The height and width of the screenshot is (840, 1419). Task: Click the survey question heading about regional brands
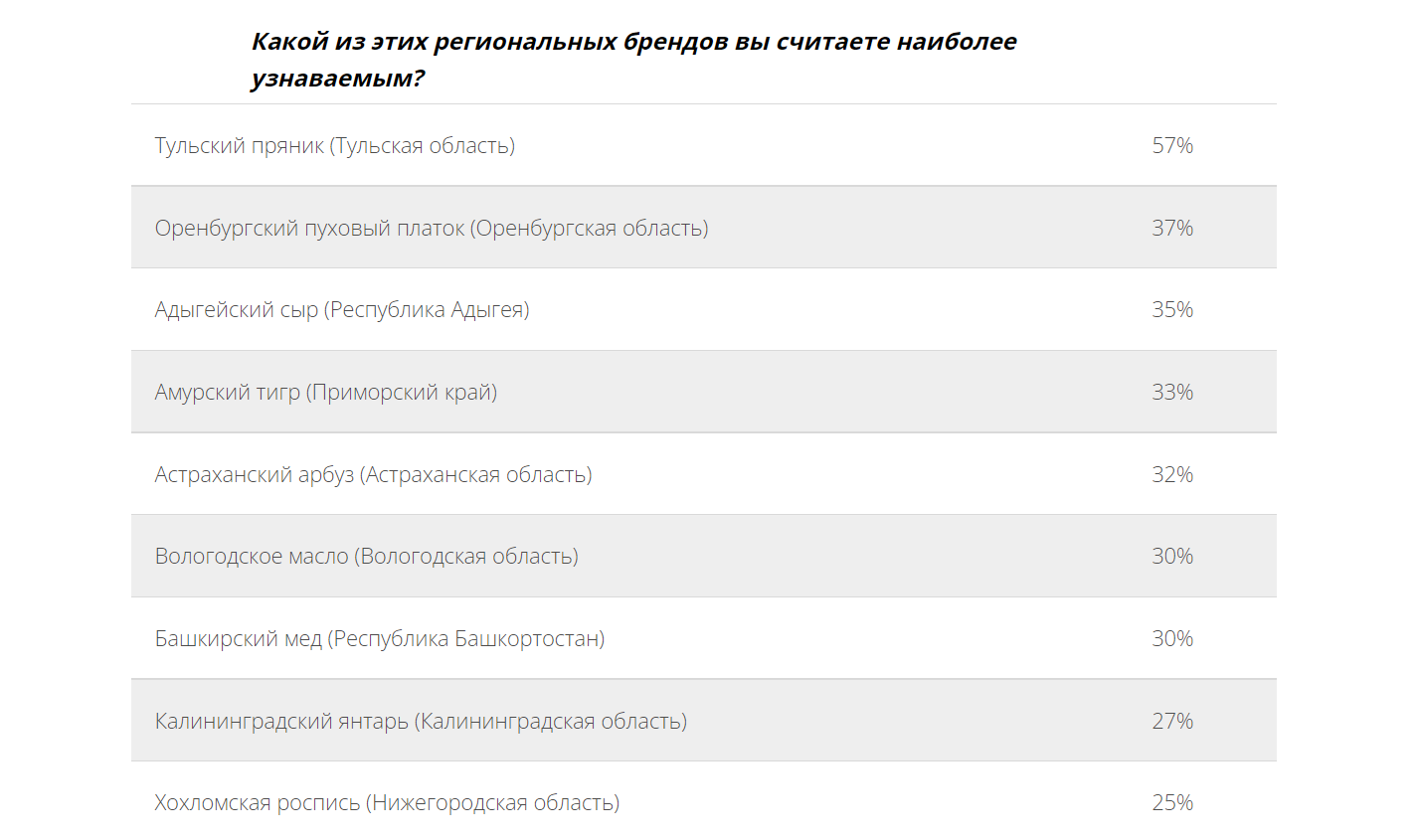pyautogui.click(x=633, y=60)
